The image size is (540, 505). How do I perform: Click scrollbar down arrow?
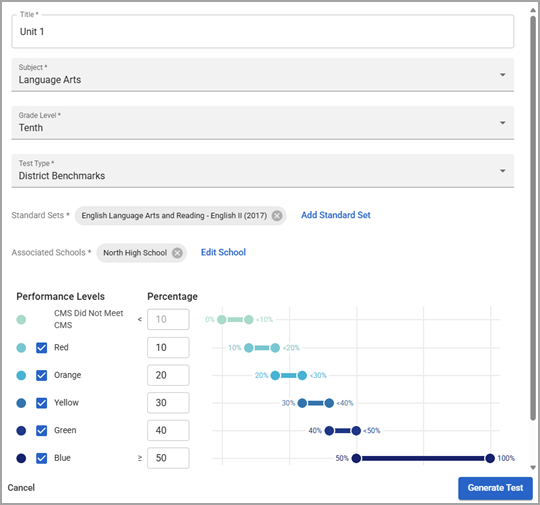pyautogui.click(x=533, y=467)
